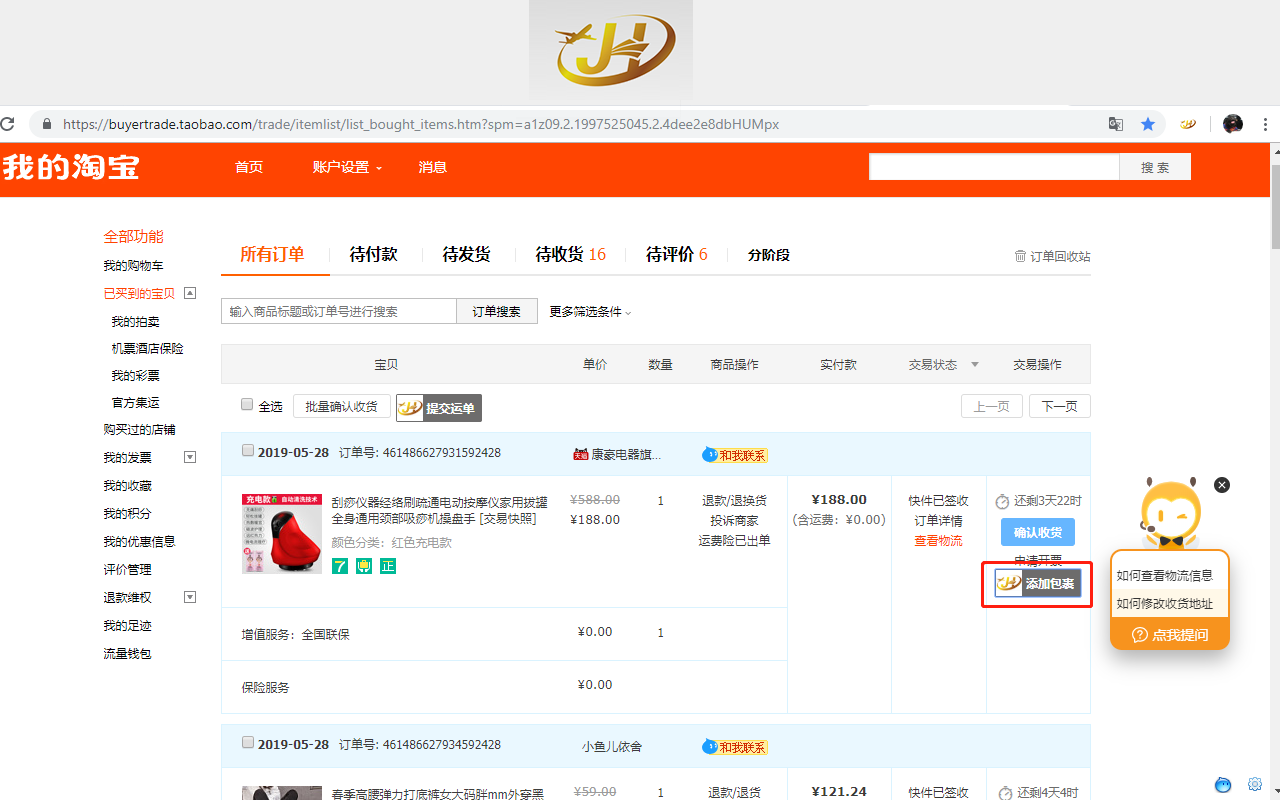Select the order 461486627931592428 checkbox
Viewport: 1280px width, 800px height.
click(248, 451)
